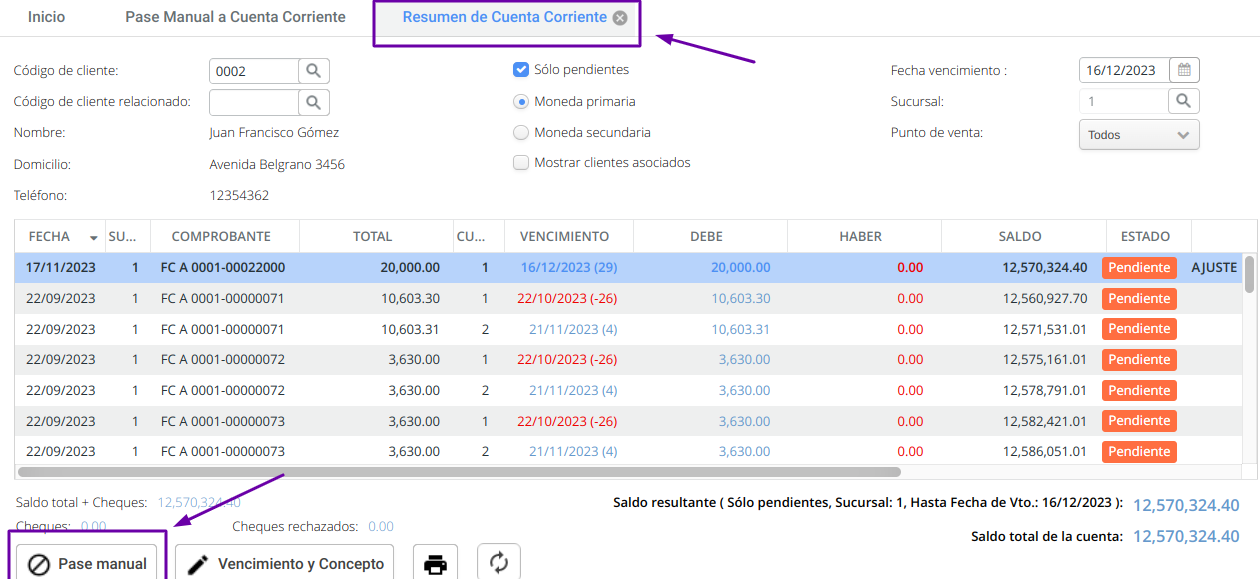The height and width of the screenshot is (579, 1260).
Task: Refresh the list with the reload icon
Action: click(499, 563)
